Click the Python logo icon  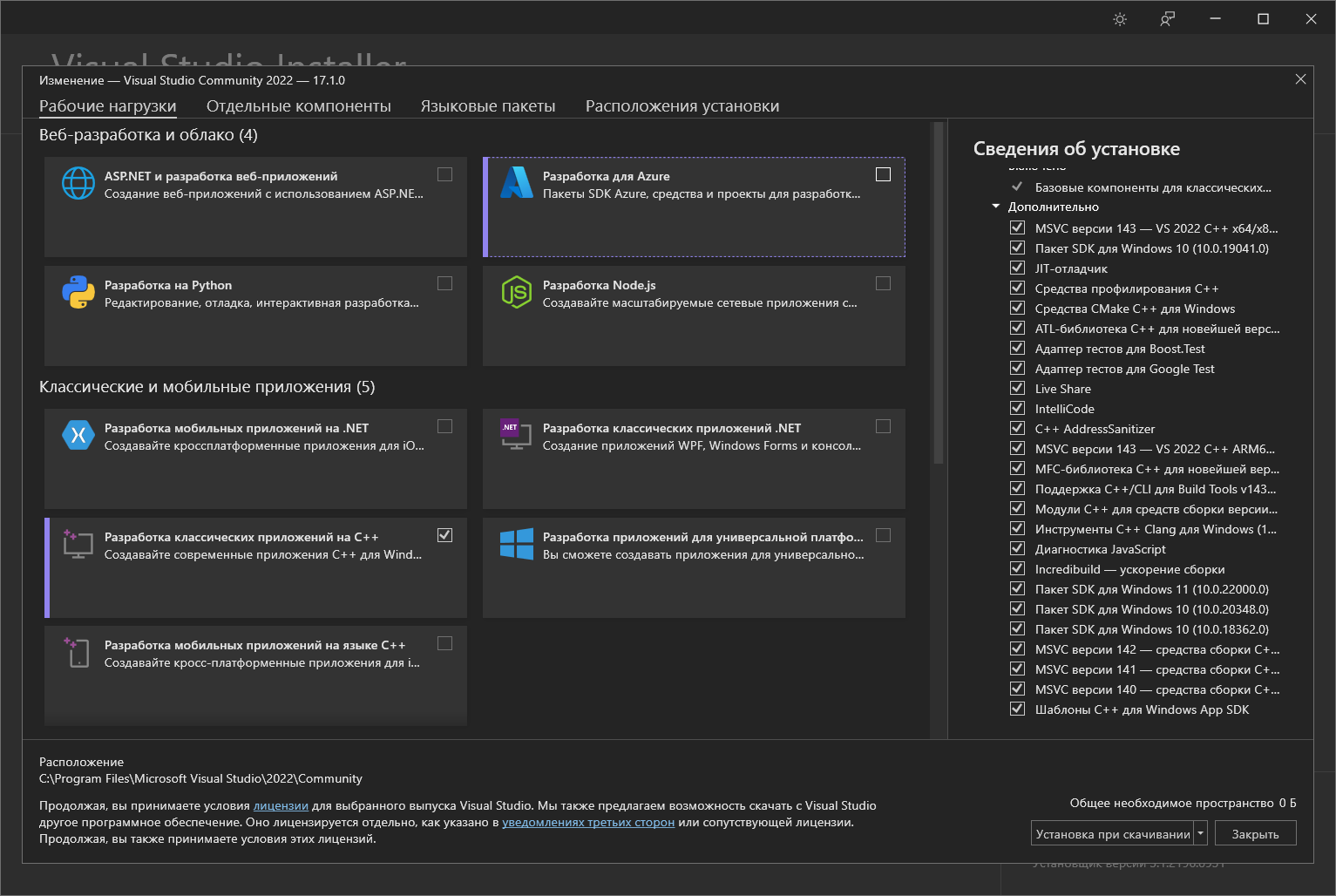pos(78,292)
